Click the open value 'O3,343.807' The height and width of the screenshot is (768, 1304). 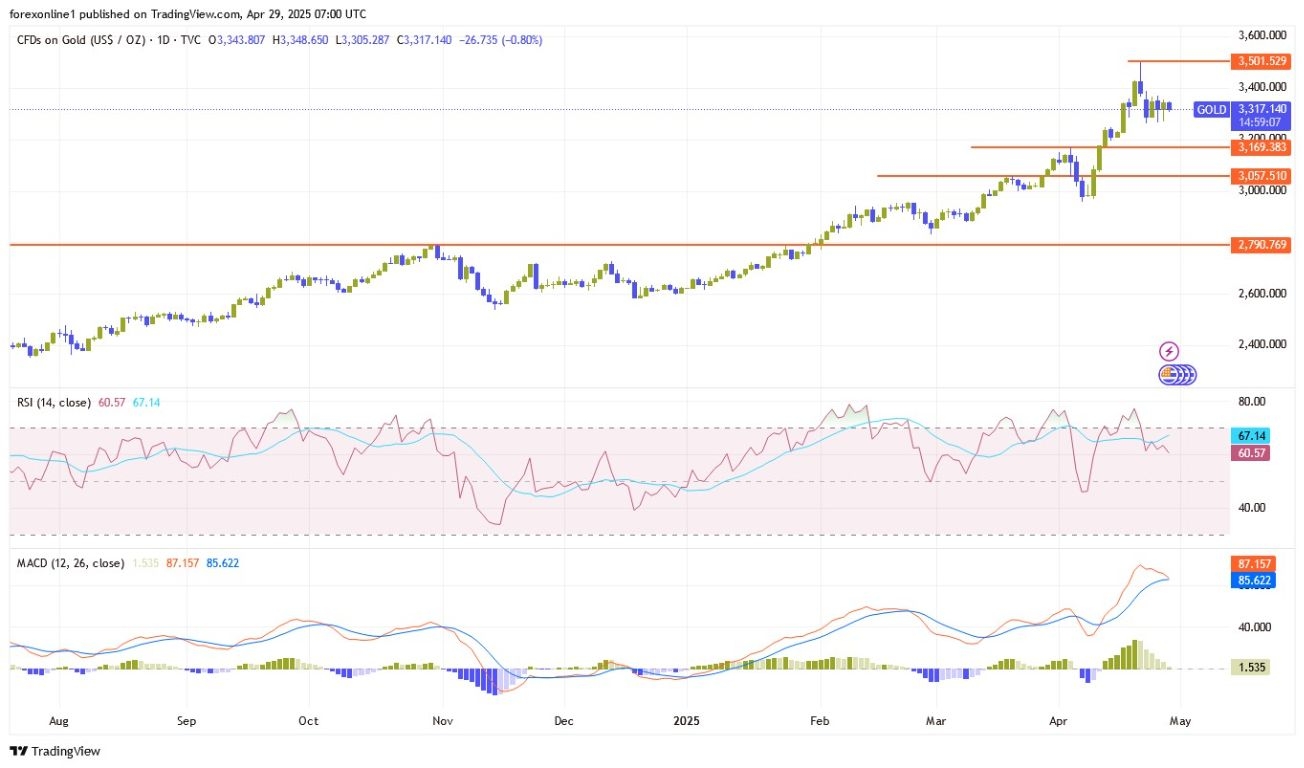point(239,40)
